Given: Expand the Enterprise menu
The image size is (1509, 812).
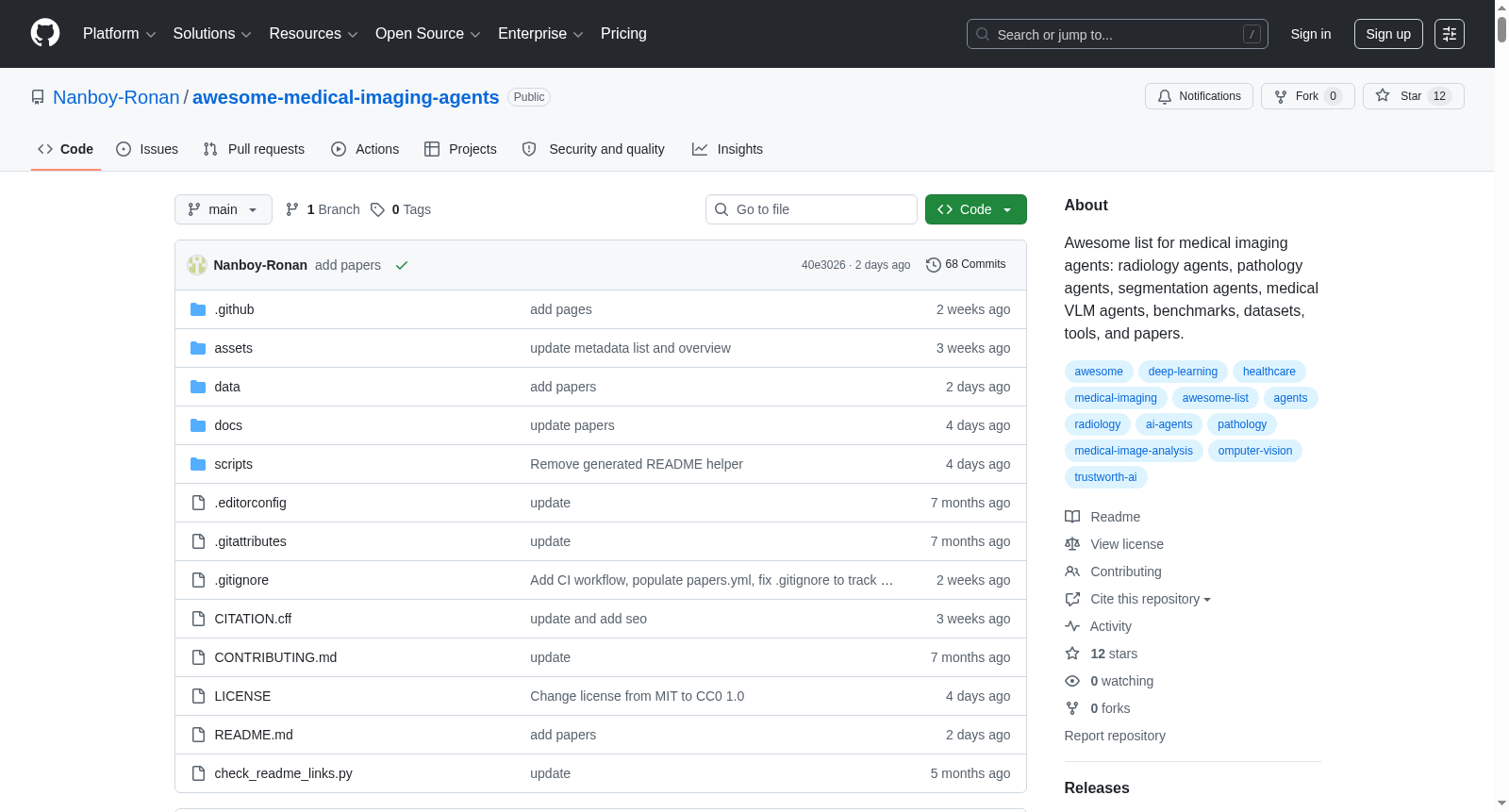Looking at the screenshot, I should [x=540, y=34].
